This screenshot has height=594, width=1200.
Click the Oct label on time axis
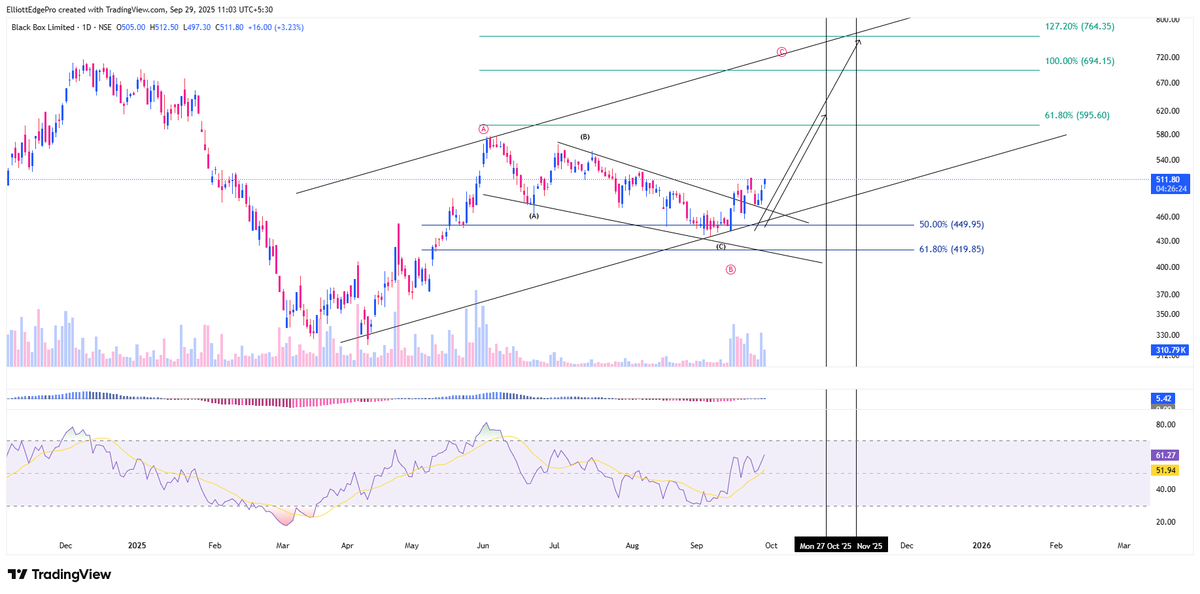(771, 546)
